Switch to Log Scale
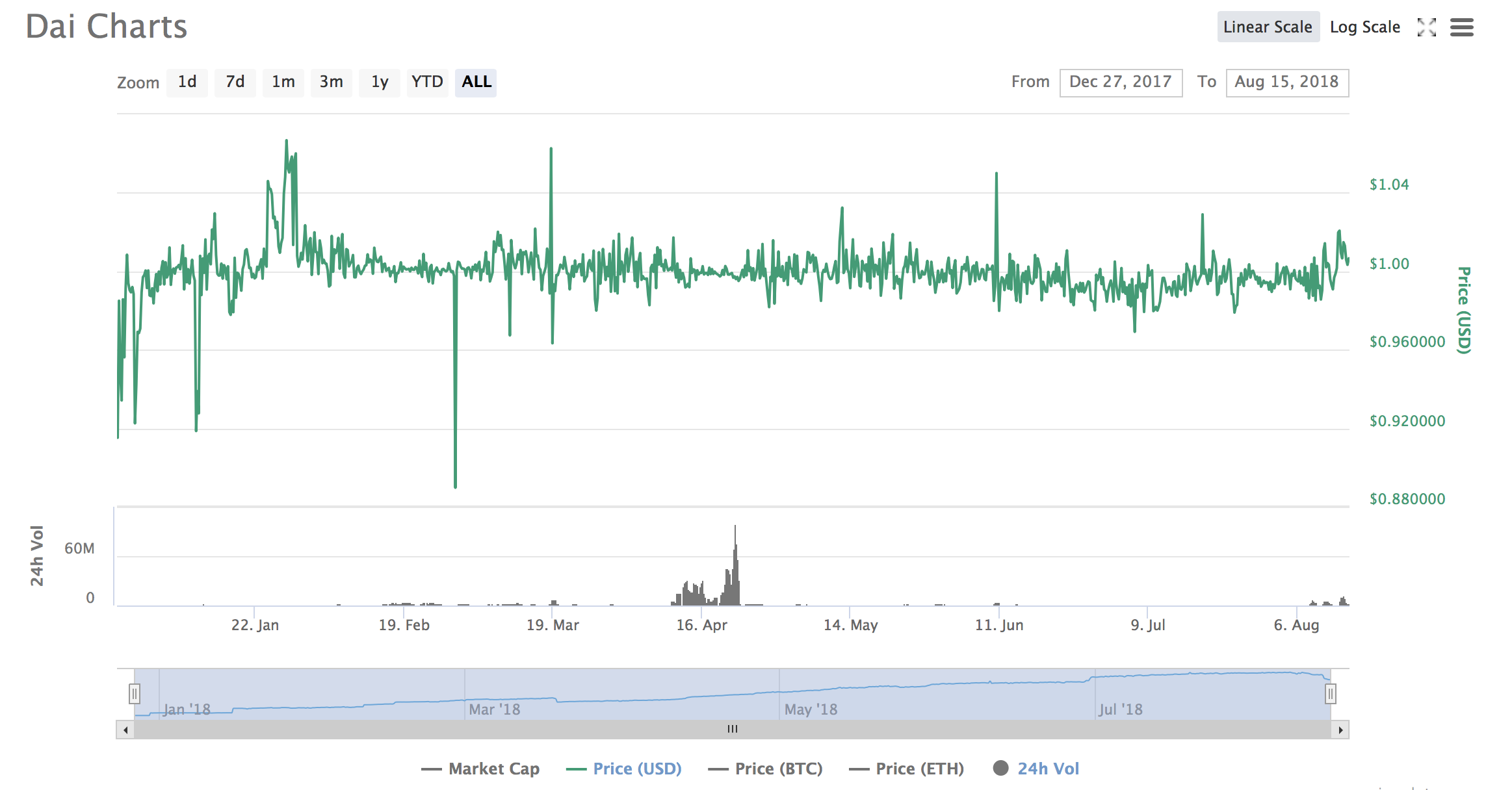 coord(1365,27)
